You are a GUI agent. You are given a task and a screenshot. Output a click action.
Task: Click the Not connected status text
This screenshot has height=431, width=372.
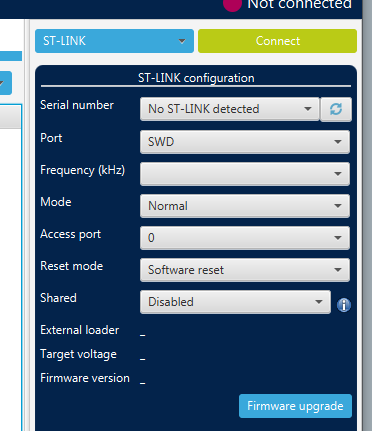(299, 4)
